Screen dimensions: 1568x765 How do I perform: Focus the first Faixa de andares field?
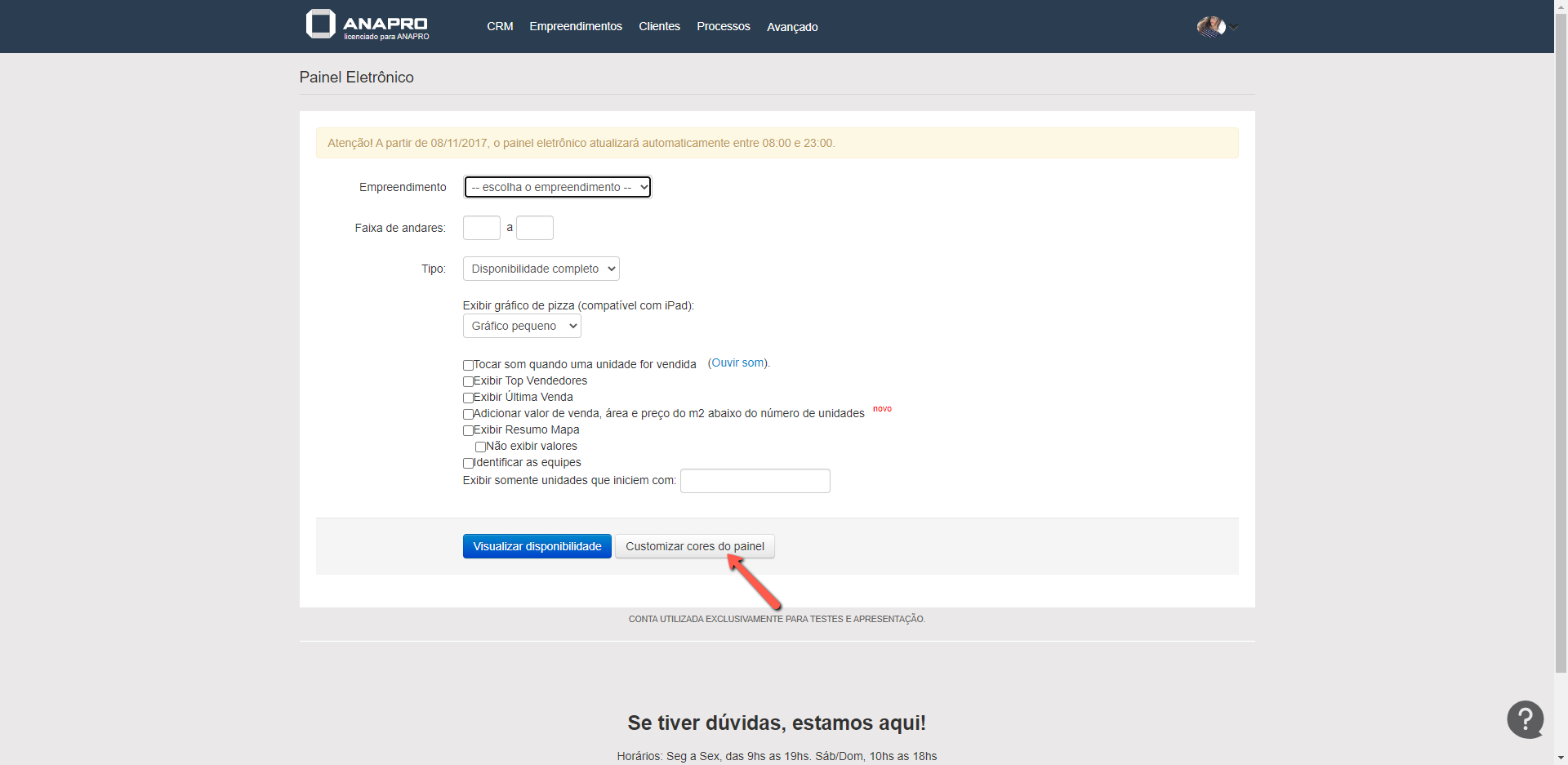(x=481, y=228)
